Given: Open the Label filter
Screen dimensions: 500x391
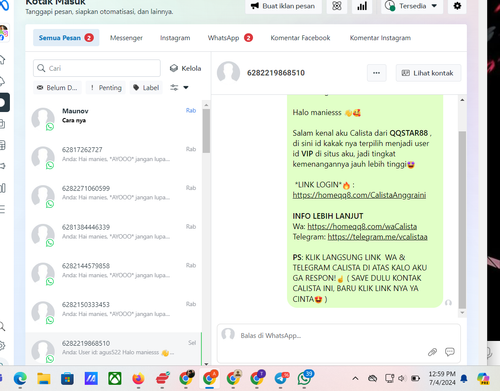Looking at the screenshot, I should point(146,88).
